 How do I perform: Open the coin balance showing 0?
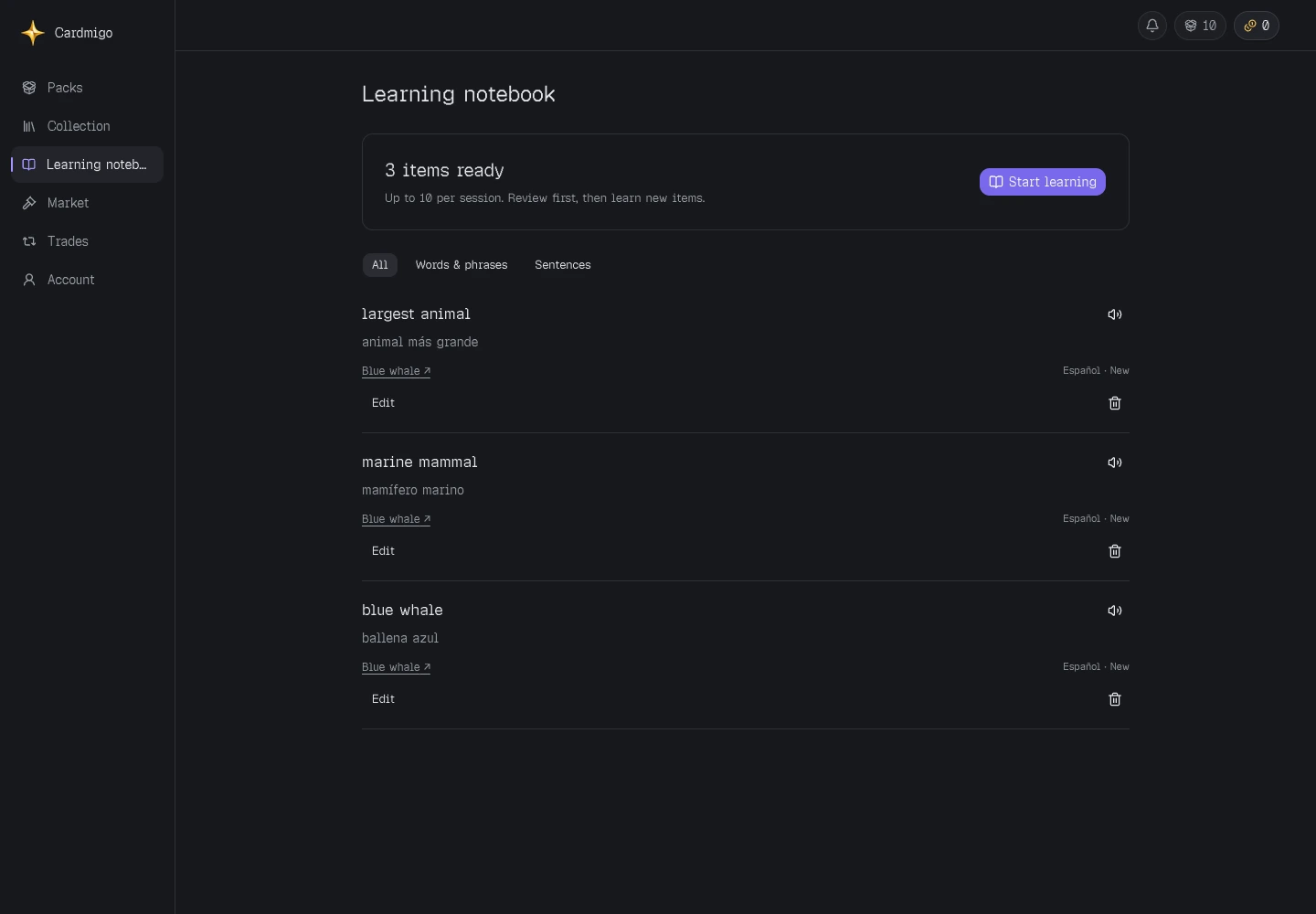click(1257, 26)
